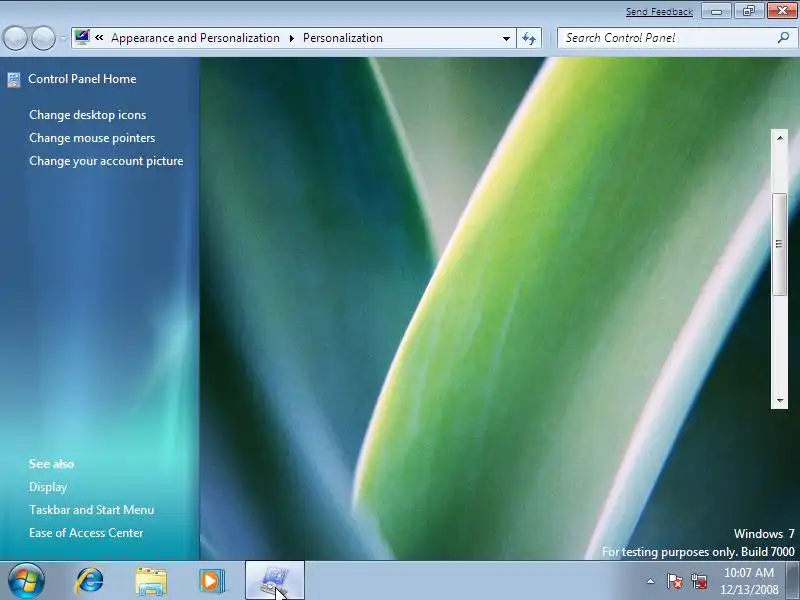The height and width of the screenshot is (600, 800).
Task: Open the recent pages dropdown arrow
Action: 64,38
